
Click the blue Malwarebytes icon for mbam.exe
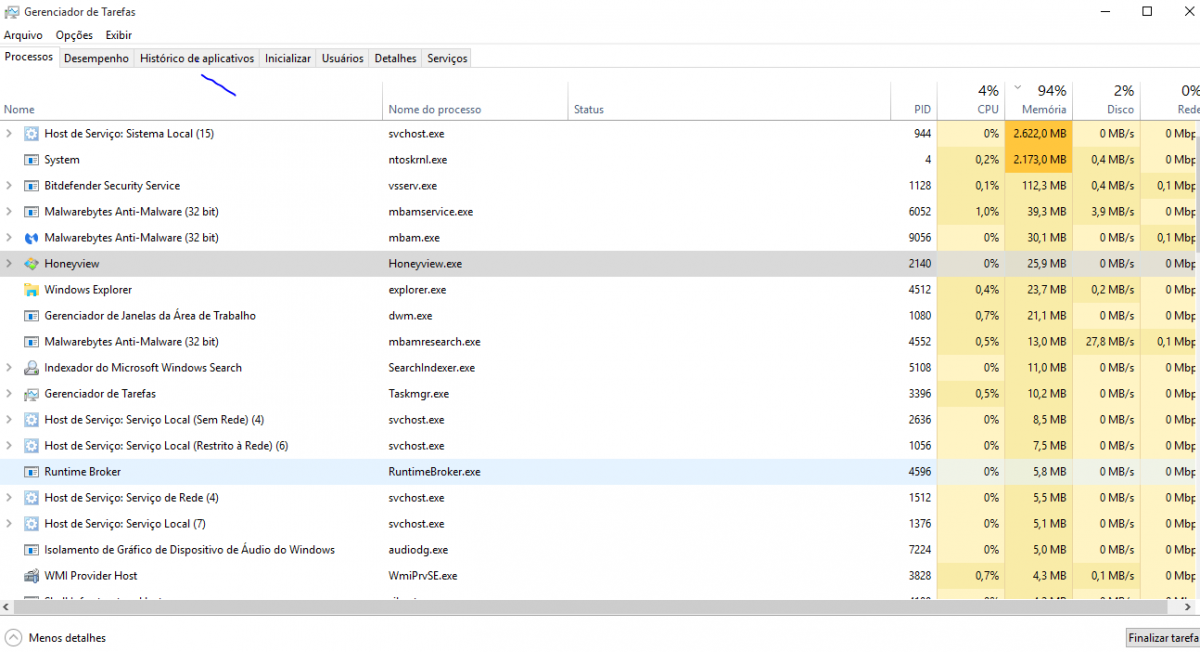pyautogui.click(x=31, y=238)
